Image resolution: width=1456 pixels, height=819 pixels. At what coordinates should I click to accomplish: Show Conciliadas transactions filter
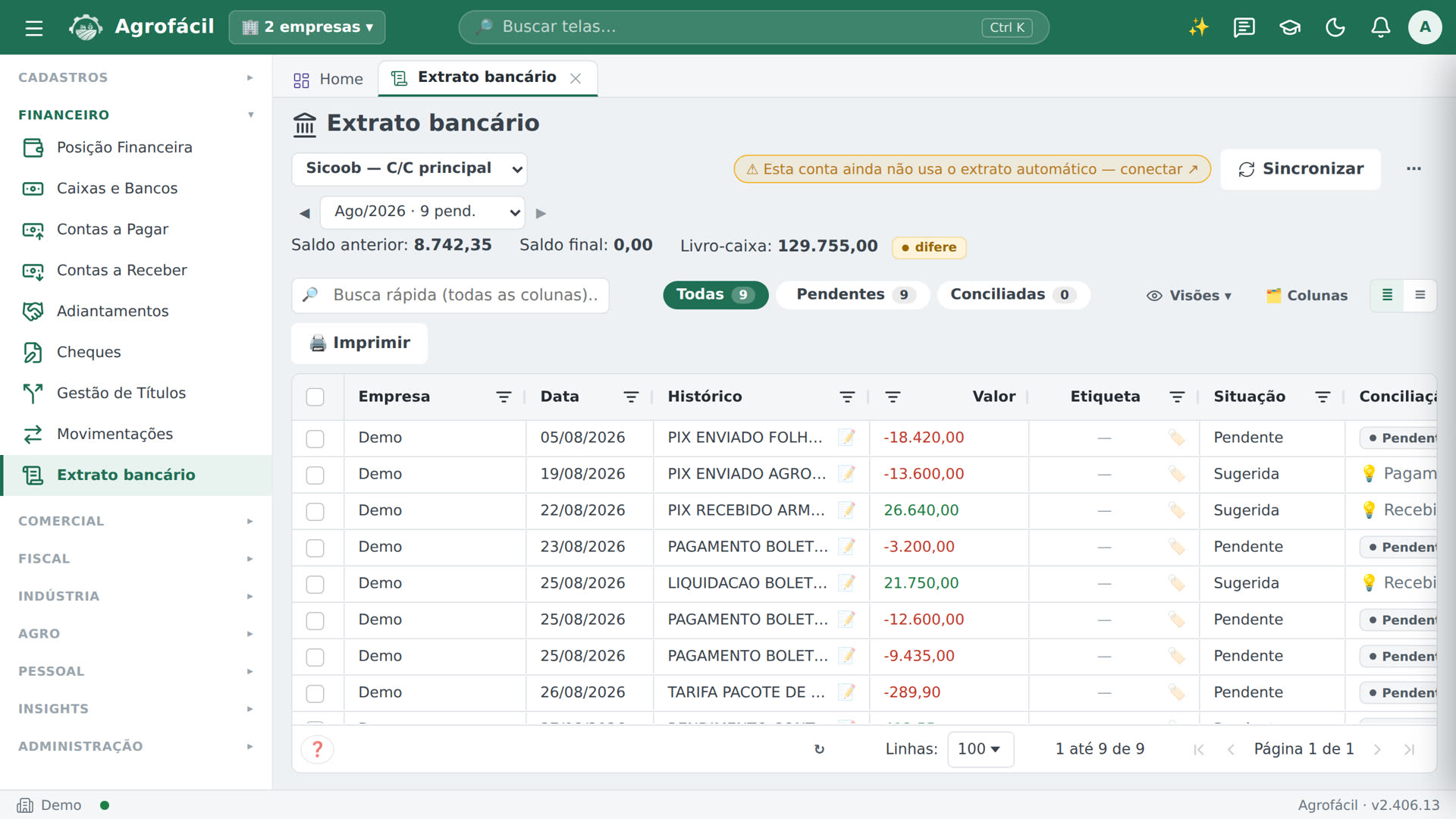click(x=1013, y=295)
